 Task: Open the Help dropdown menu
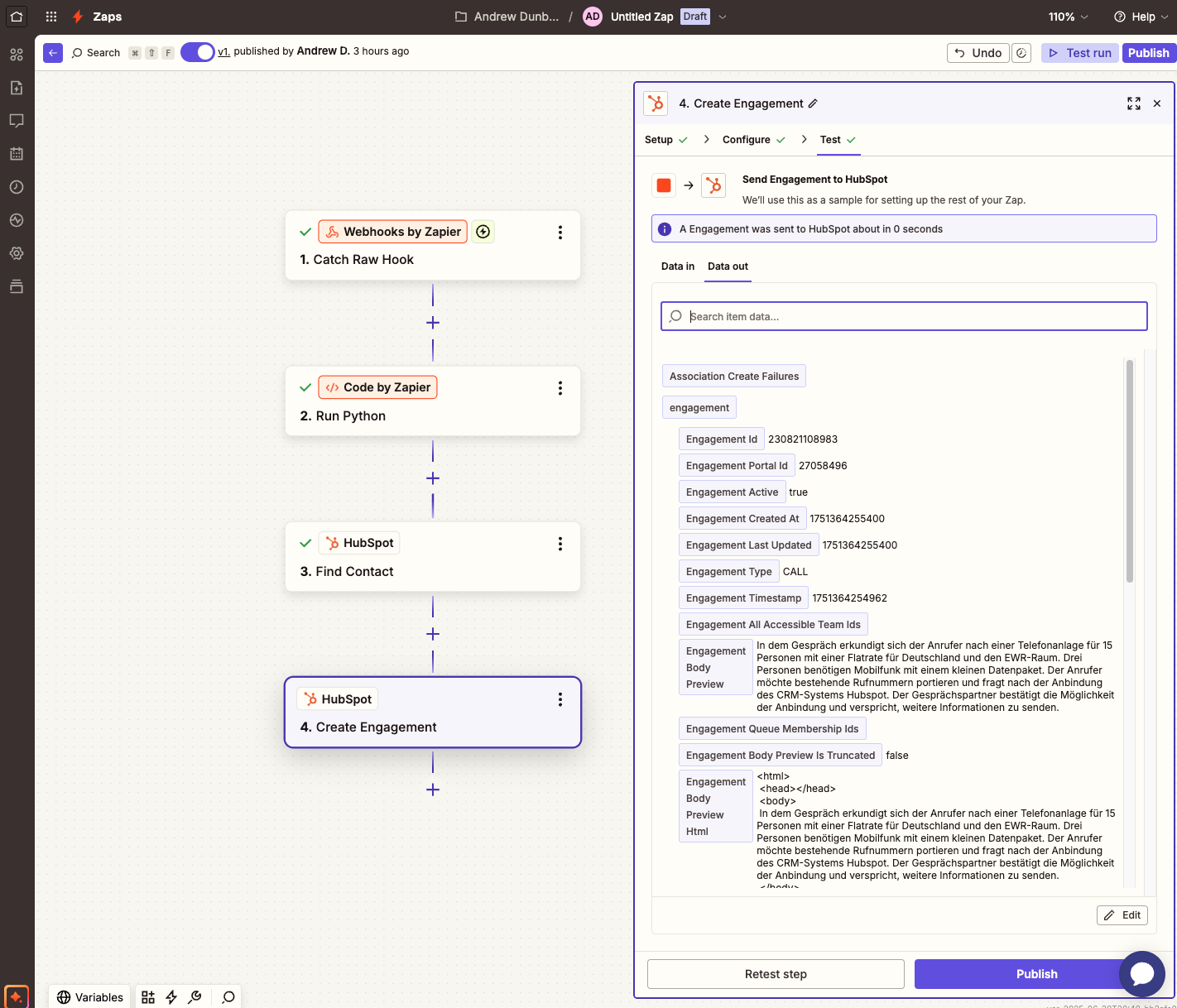click(x=1141, y=17)
